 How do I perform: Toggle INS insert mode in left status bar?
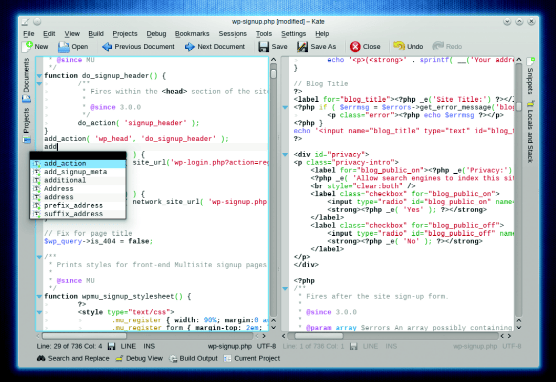[x=149, y=346]
